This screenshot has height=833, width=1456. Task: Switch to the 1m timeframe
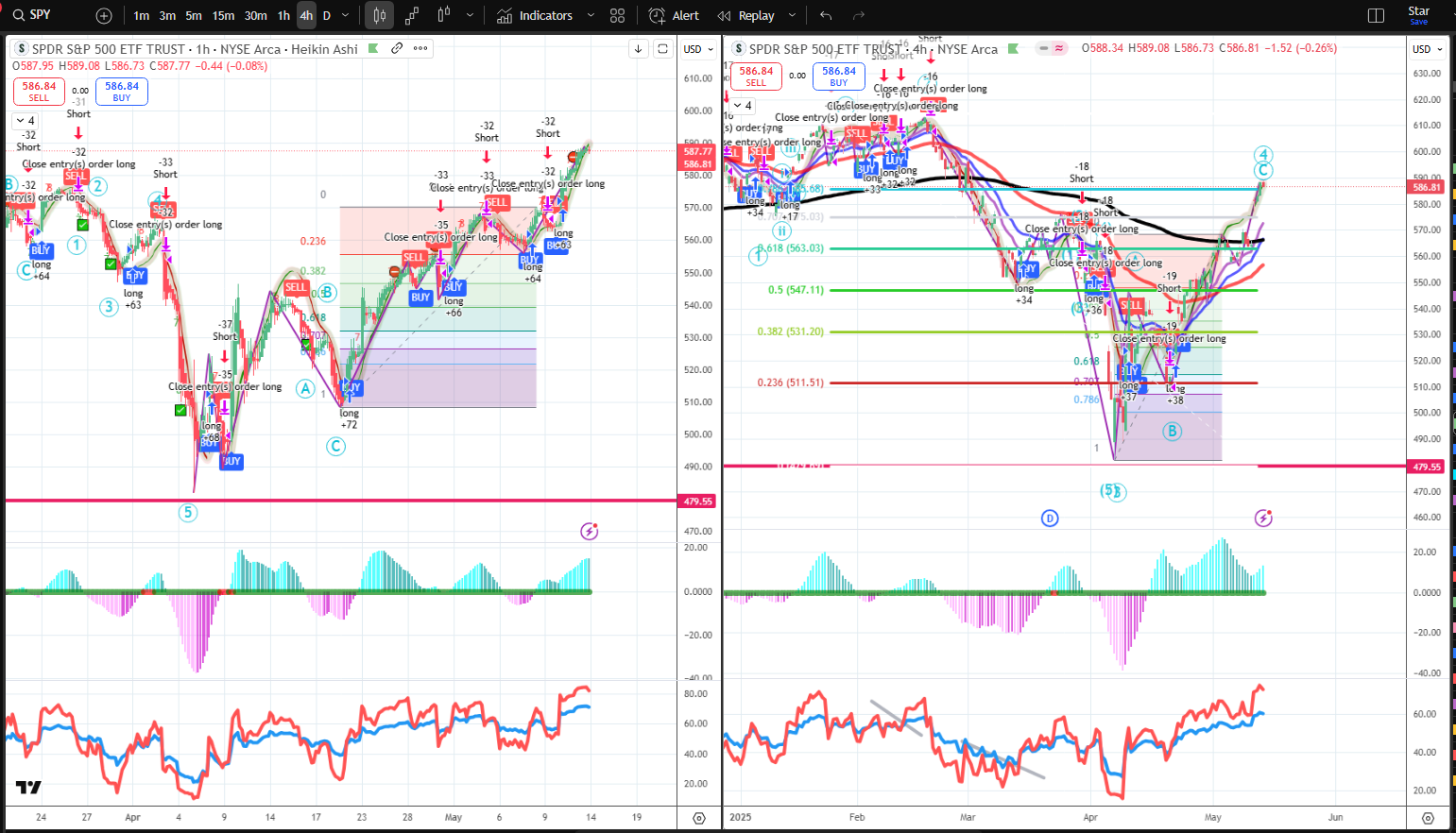141,16
